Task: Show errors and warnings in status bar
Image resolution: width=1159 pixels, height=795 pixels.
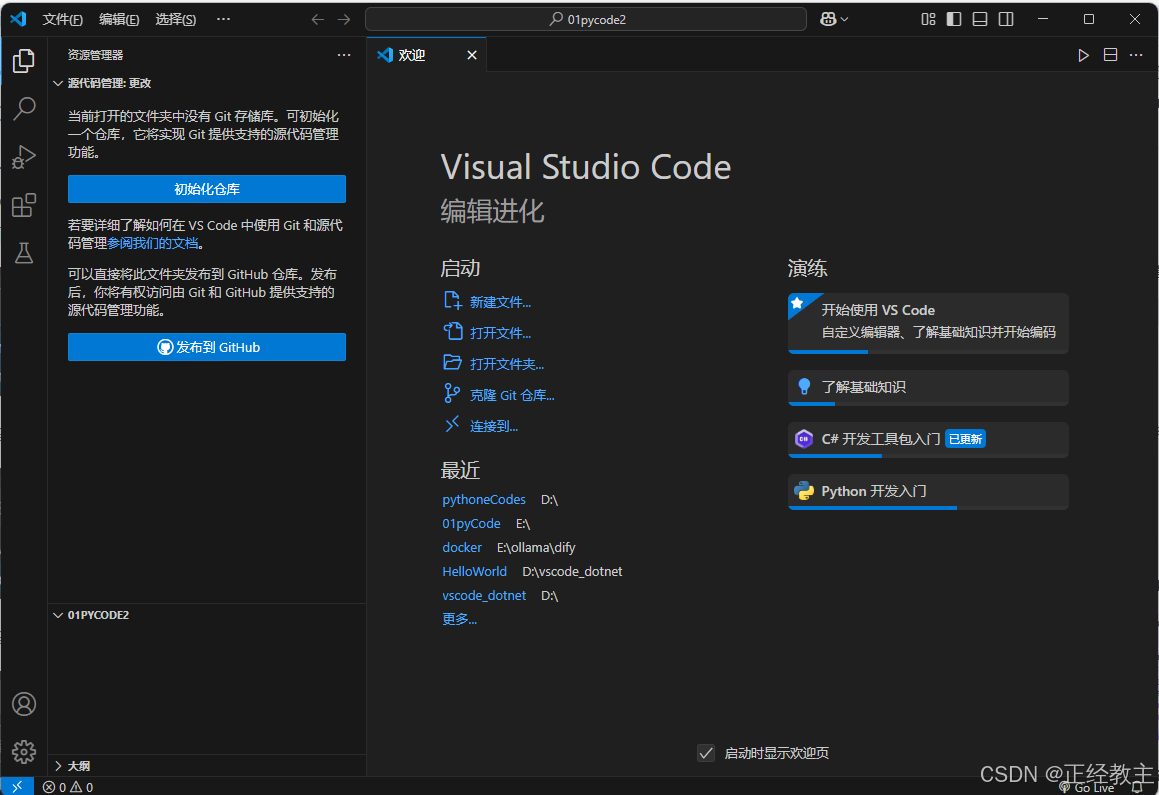Action: 68,787
